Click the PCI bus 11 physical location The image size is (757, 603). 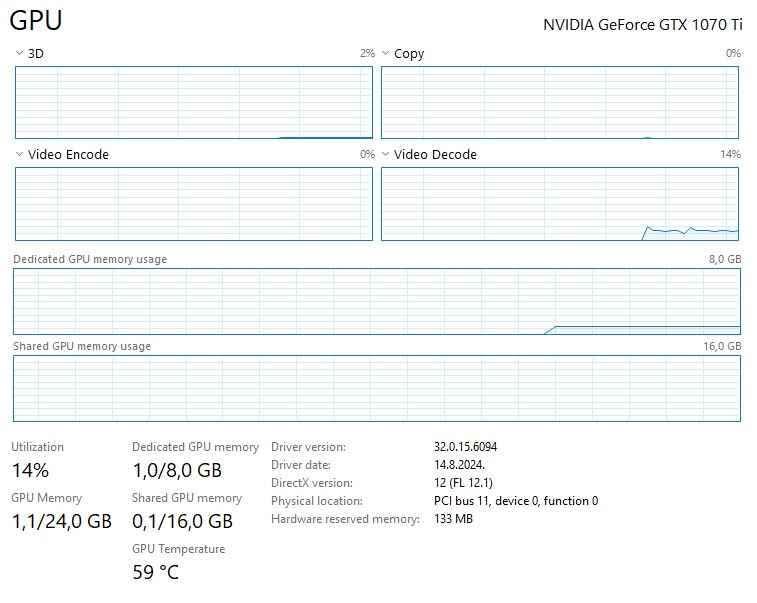point(515,501)
